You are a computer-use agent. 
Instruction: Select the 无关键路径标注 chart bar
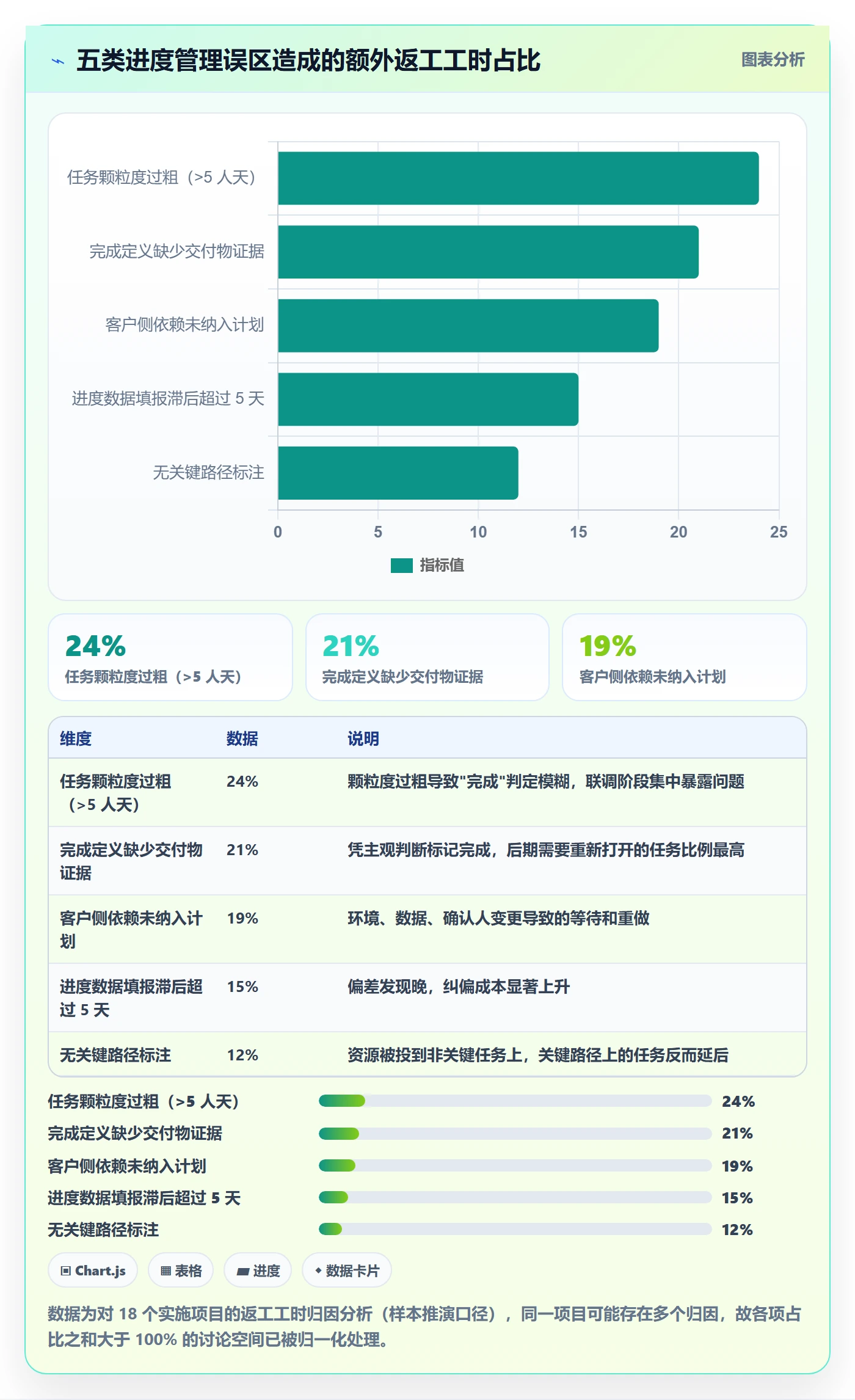click(398, 473)
